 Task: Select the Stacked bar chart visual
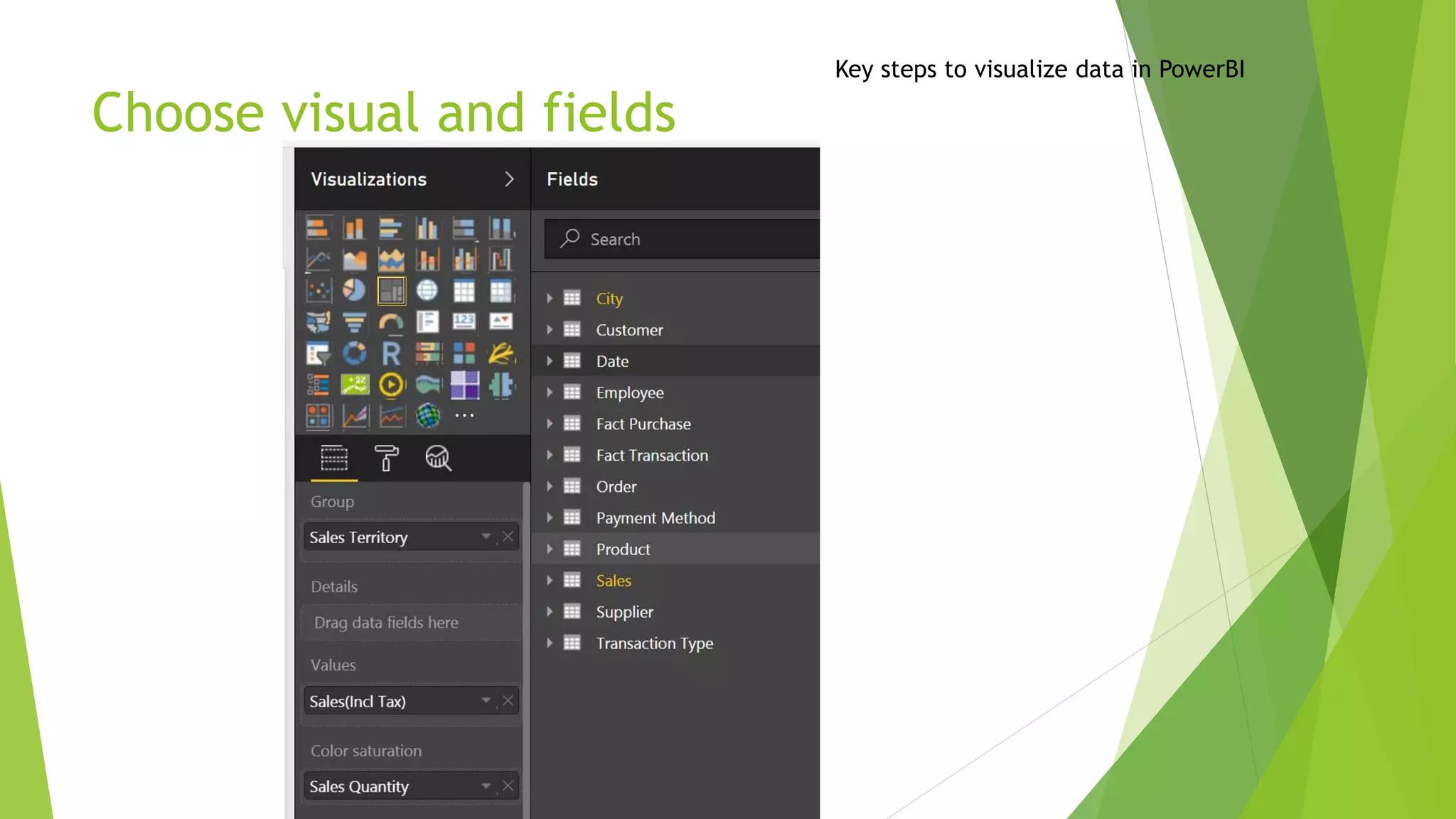[x=318, y=228]
